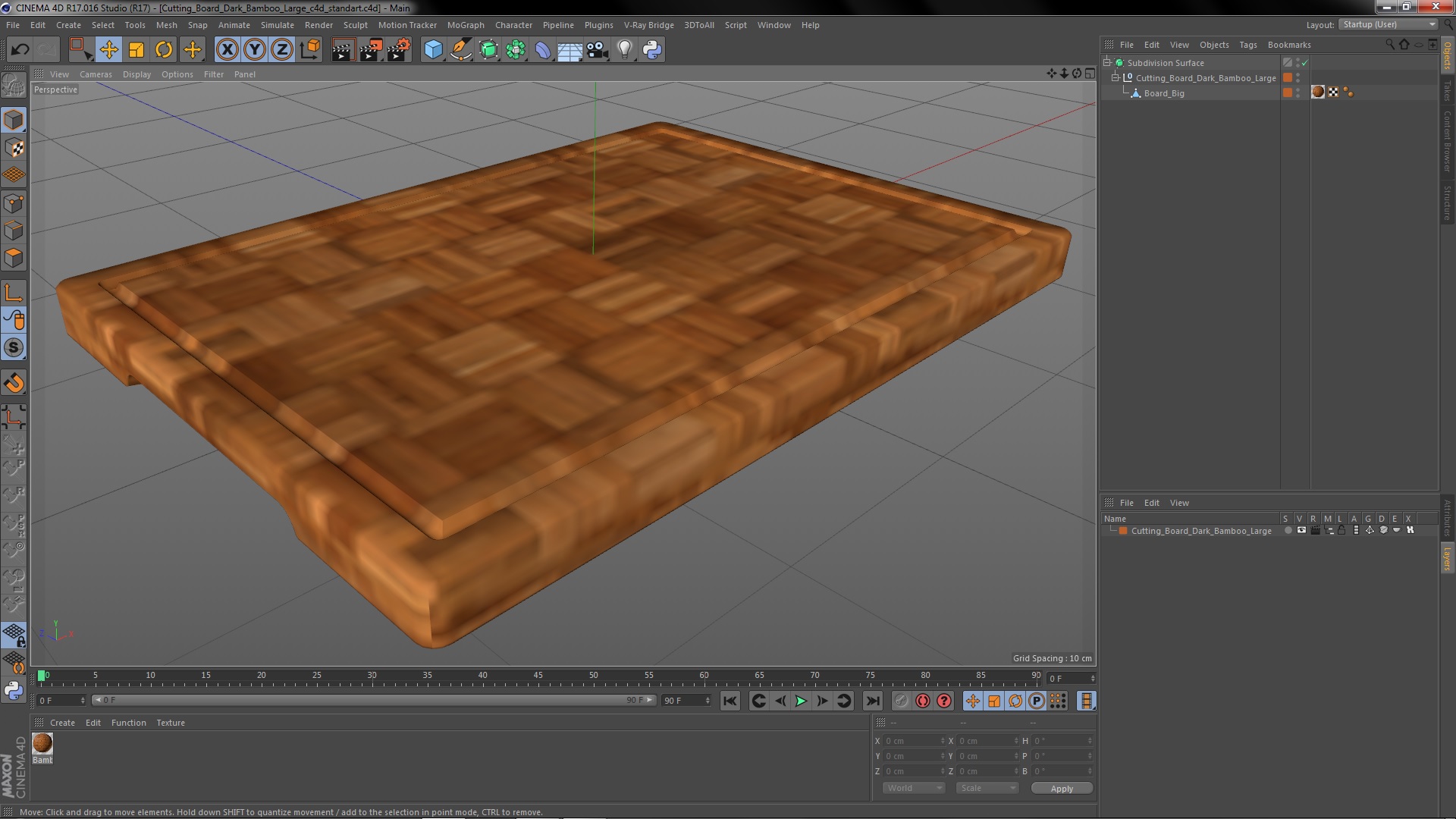
Task: Select Board_Big object in tree
Action: tap(1164, 93)
